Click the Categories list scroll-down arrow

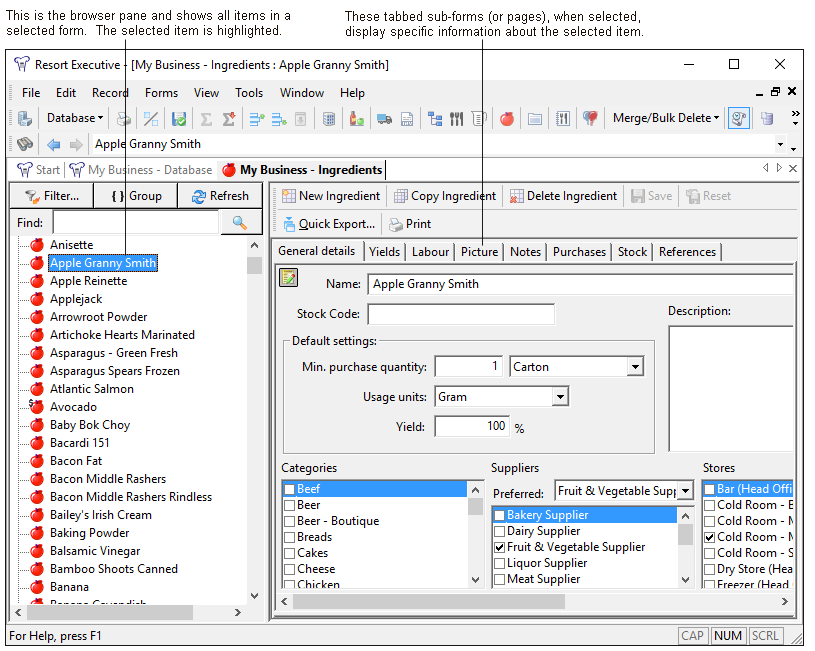point(475,579)
